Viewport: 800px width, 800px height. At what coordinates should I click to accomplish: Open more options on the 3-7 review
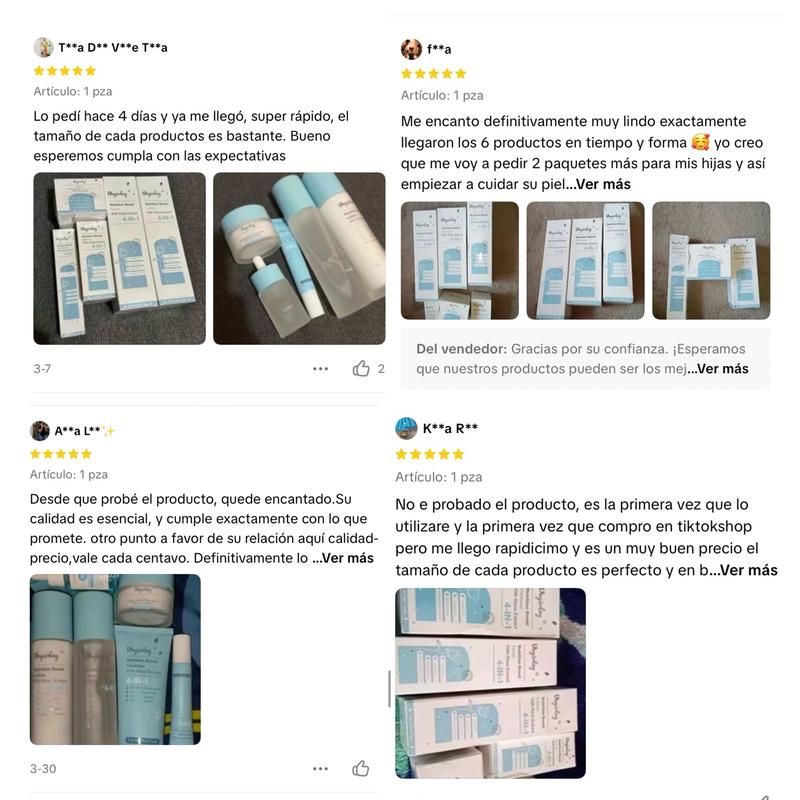click(x=320, y=368)
